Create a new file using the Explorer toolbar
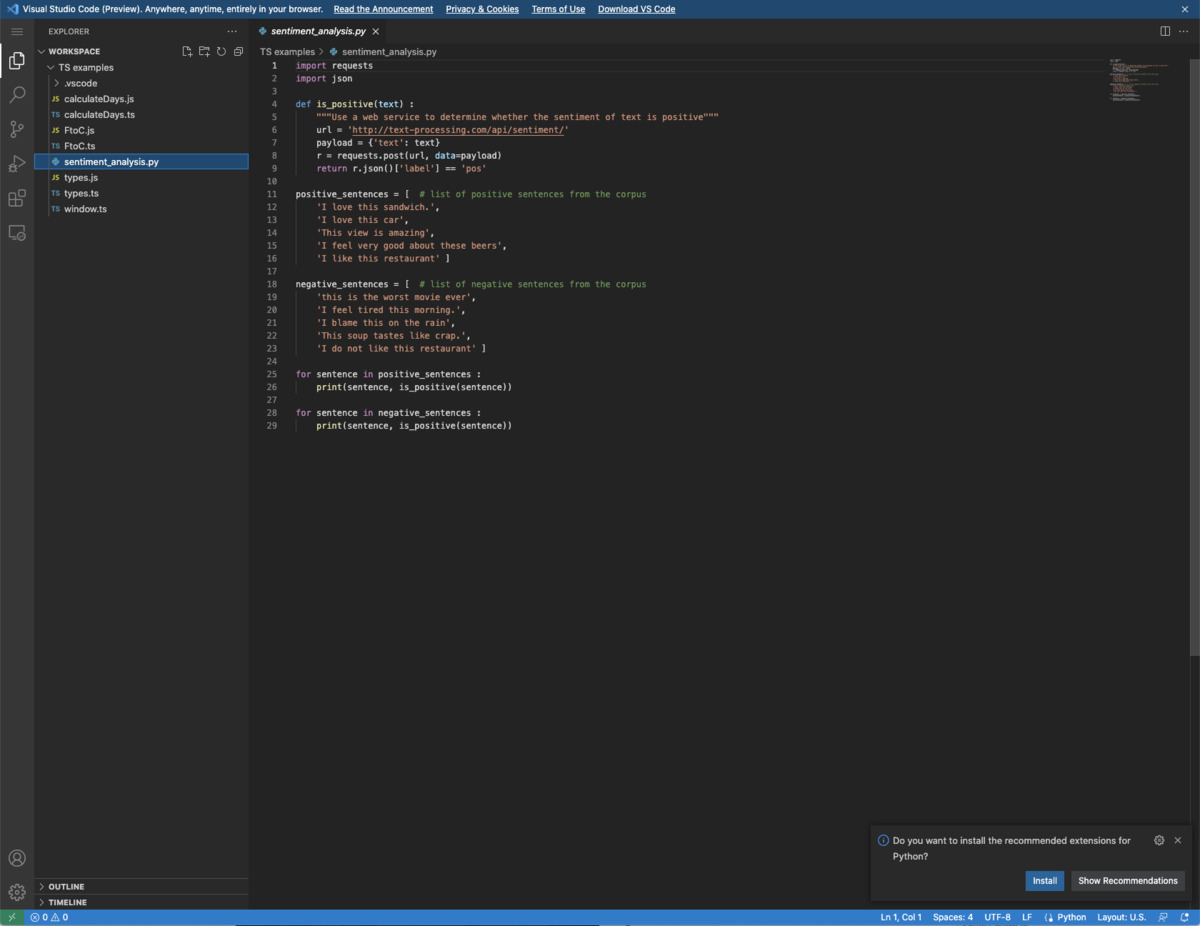The width and height of the screenshot is (1200, 926). tap(186, 51)
